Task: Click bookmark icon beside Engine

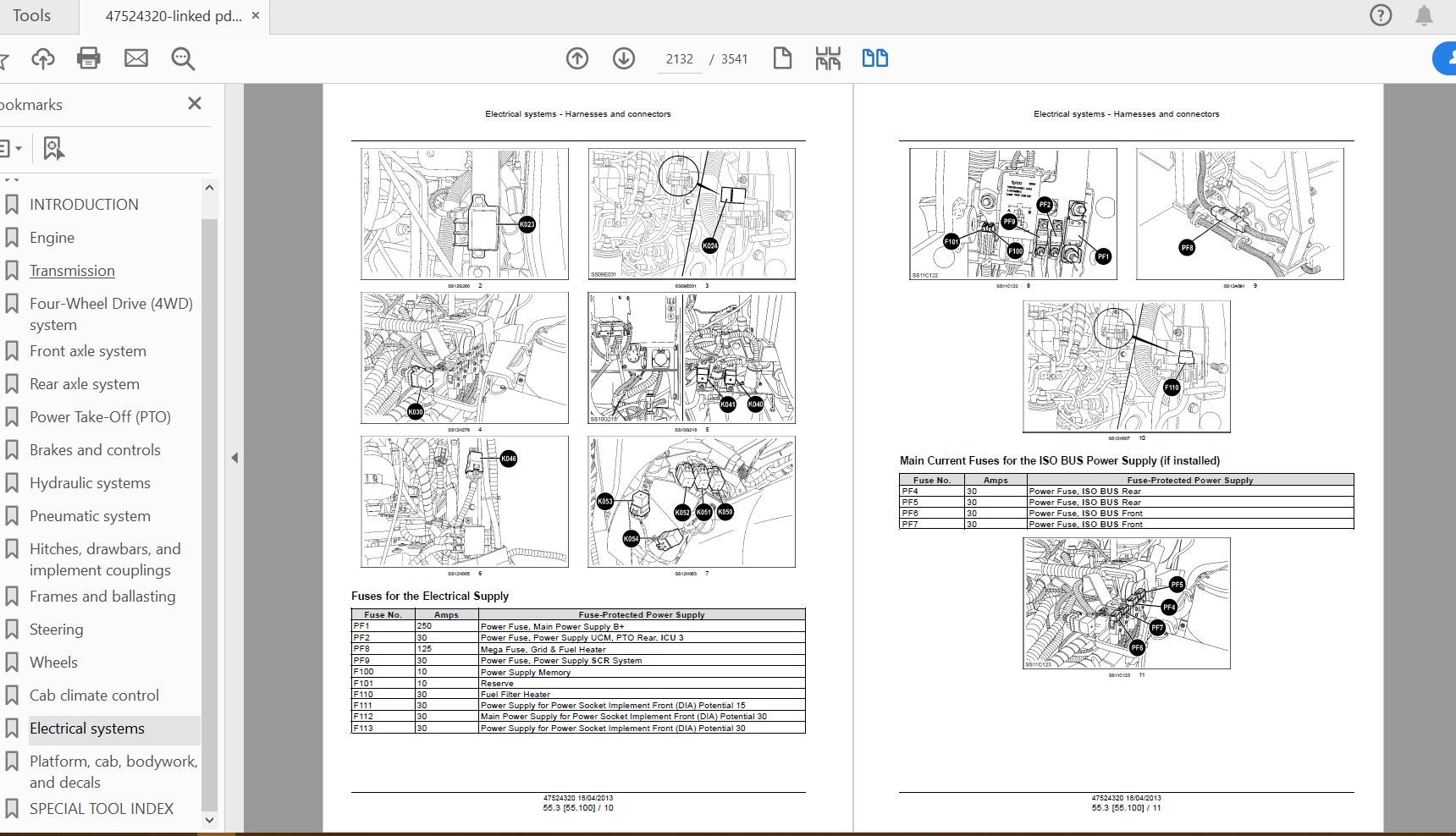Action: [12, 238]
